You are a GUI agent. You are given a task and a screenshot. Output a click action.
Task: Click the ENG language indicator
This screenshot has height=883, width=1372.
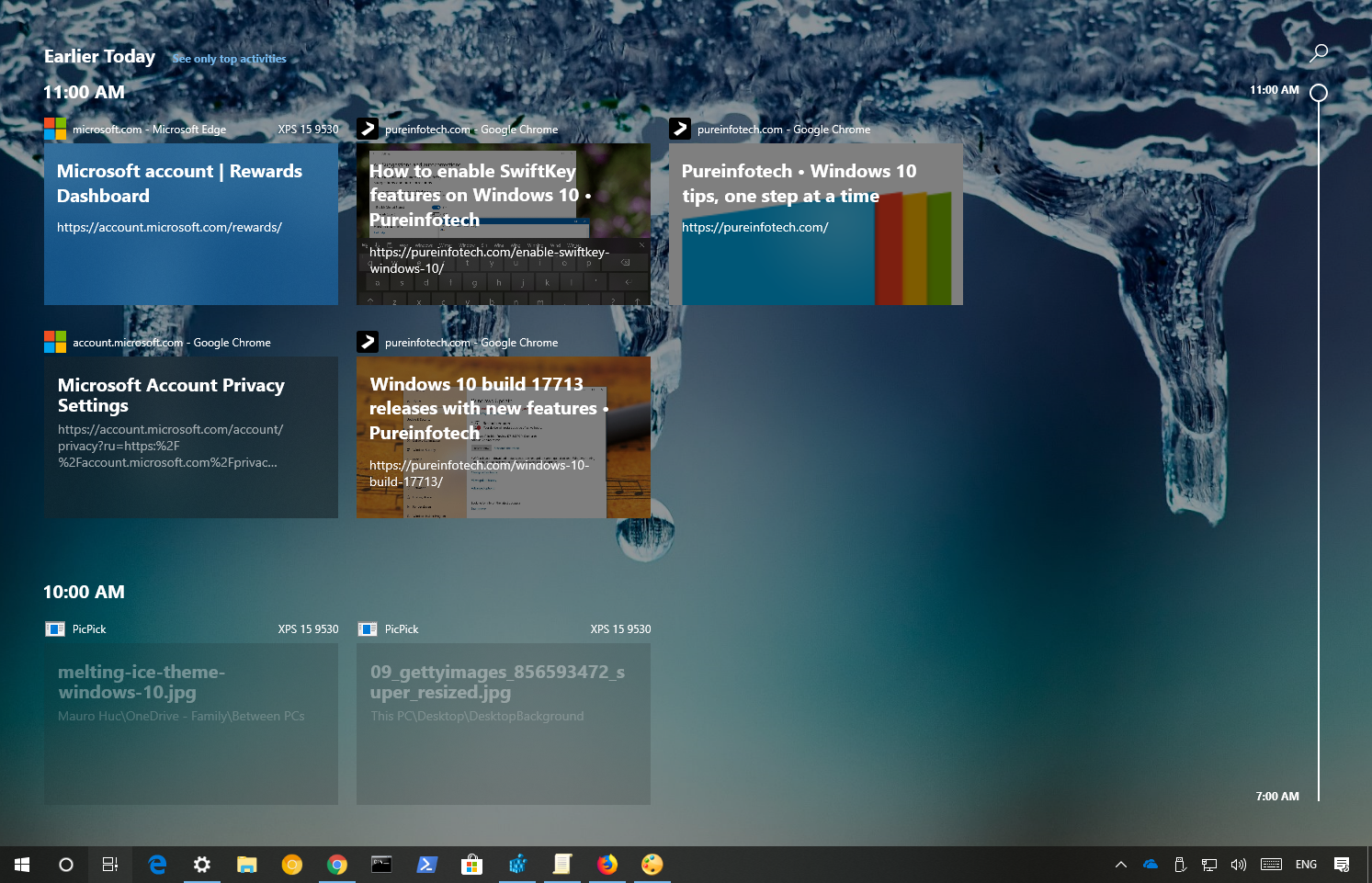pyautogui.click(x=1306, y=865)
